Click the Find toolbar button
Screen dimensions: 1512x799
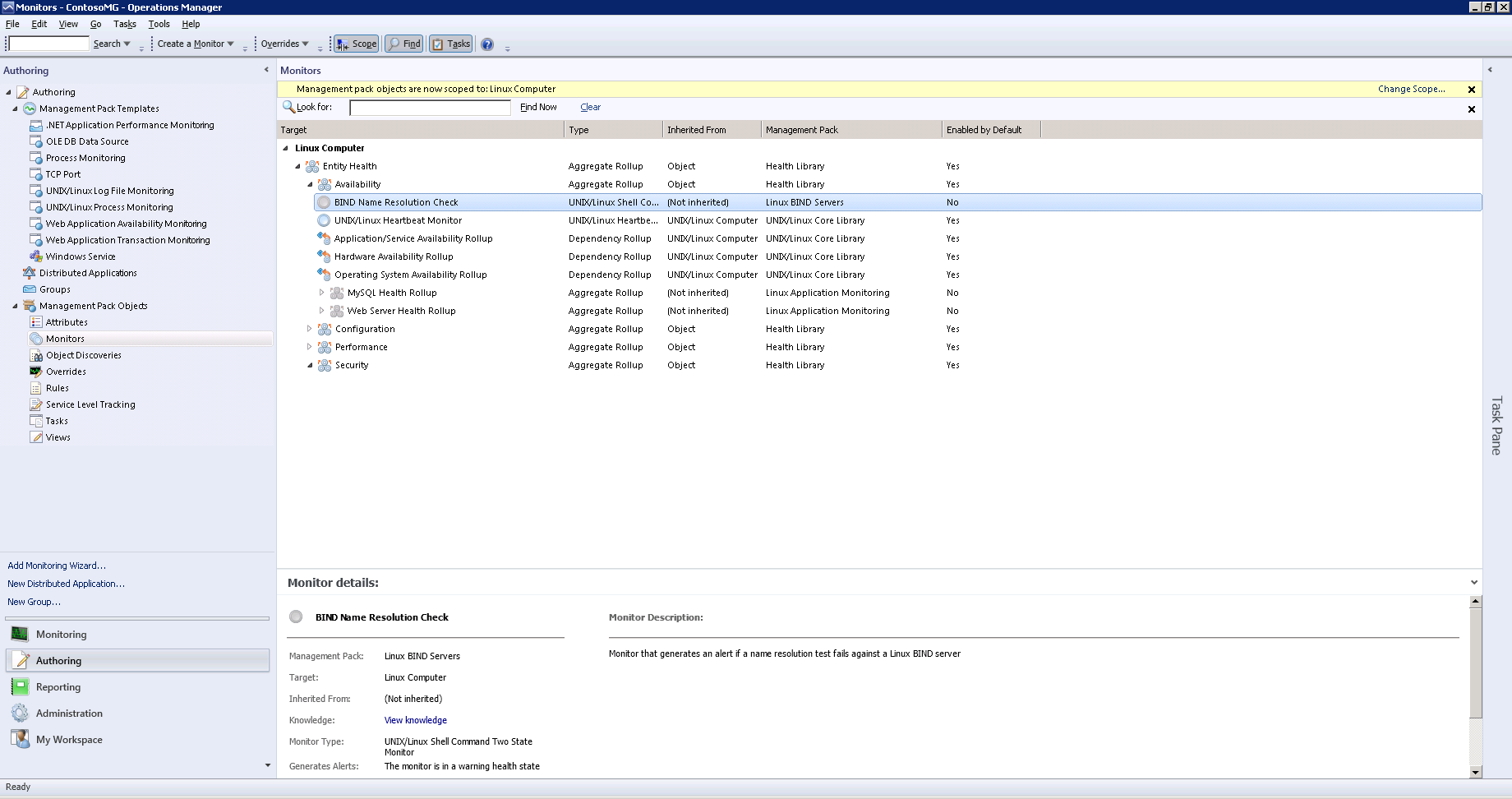pos(404,44)
